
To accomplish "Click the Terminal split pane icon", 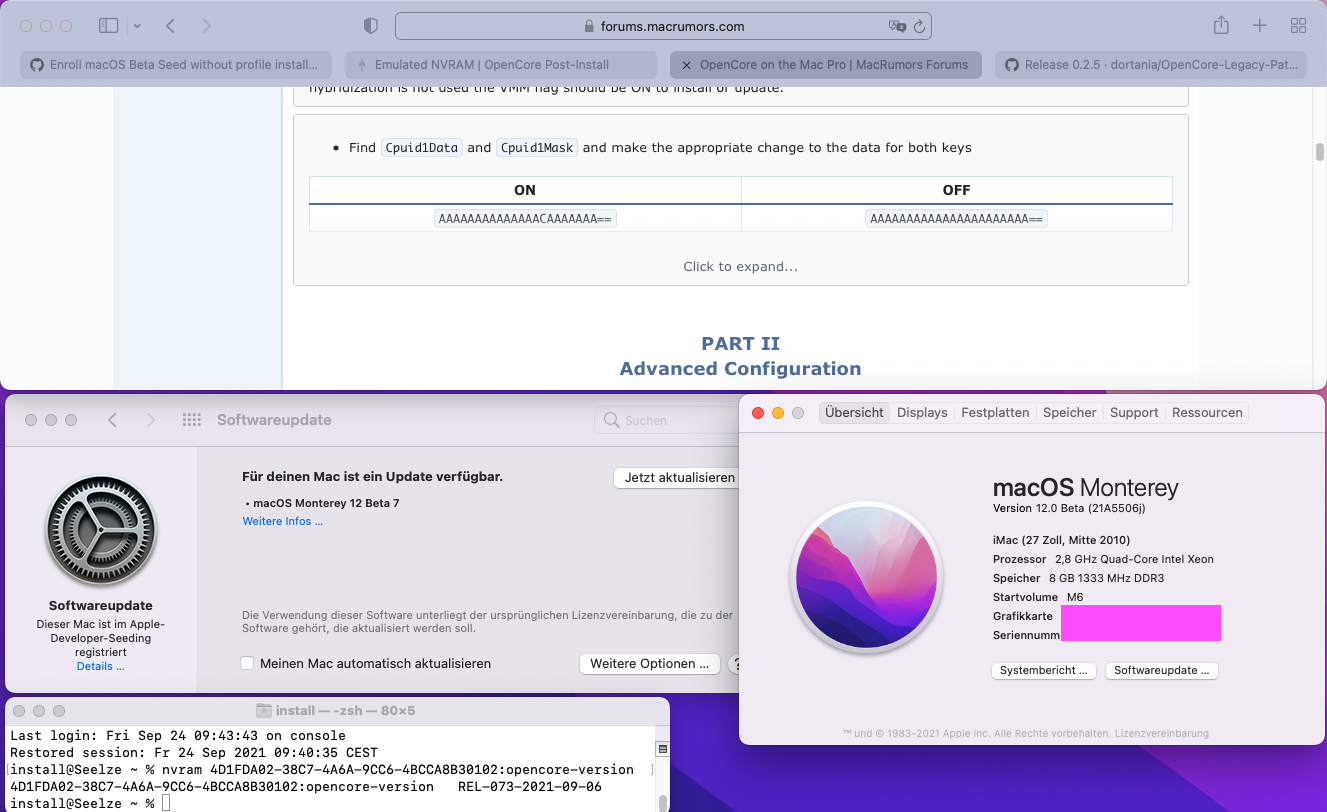I will 662,749.
